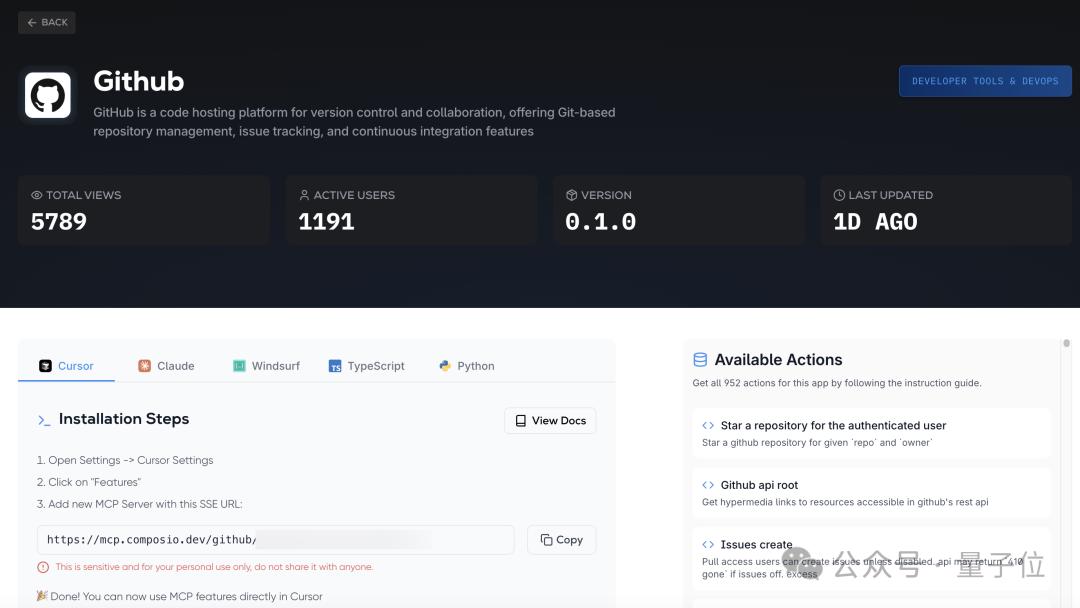
Task: Click the Last Updated clock icon
Action: point(839,195)
